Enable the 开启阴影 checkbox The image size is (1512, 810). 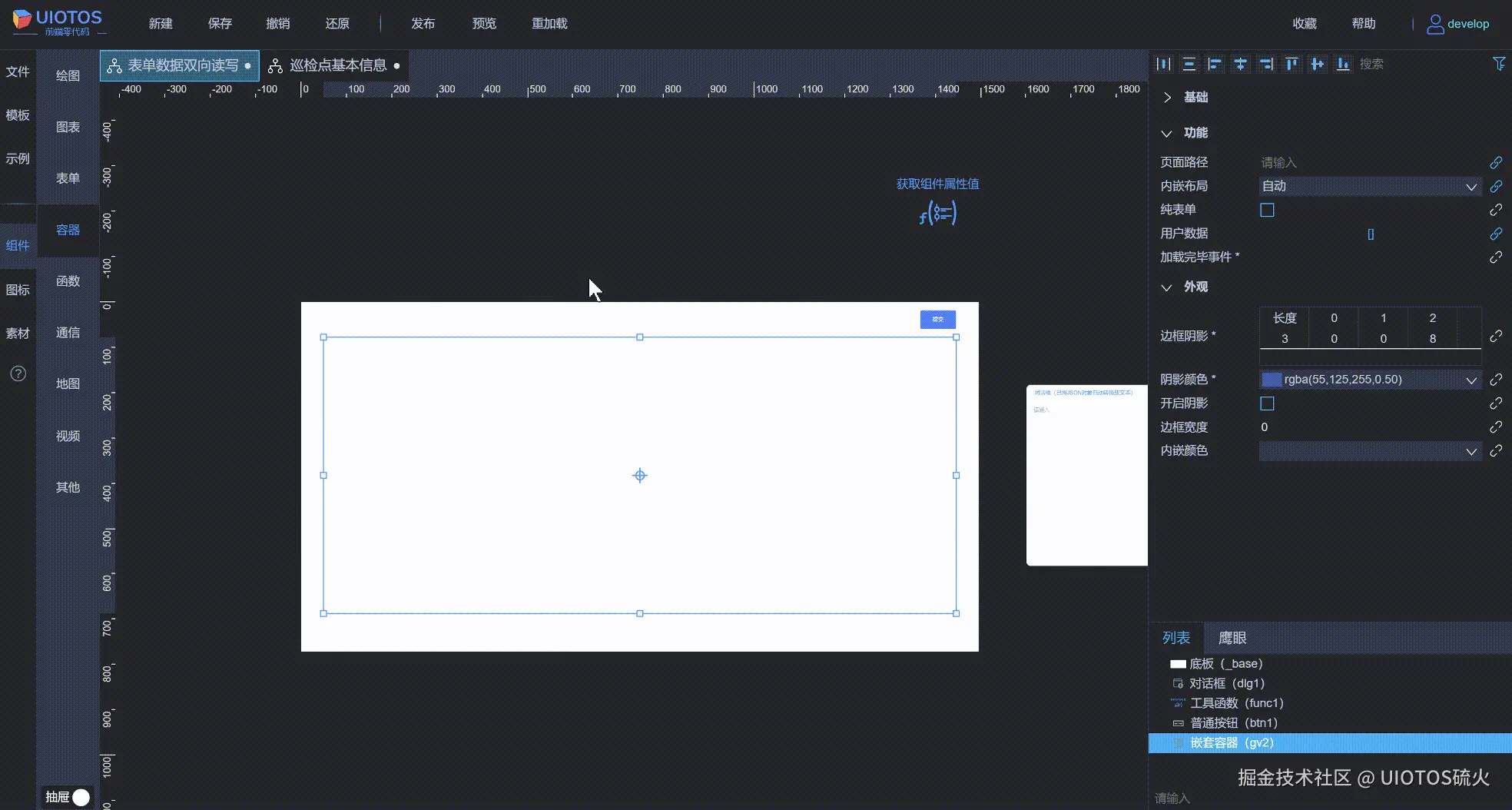[1266, 403]
